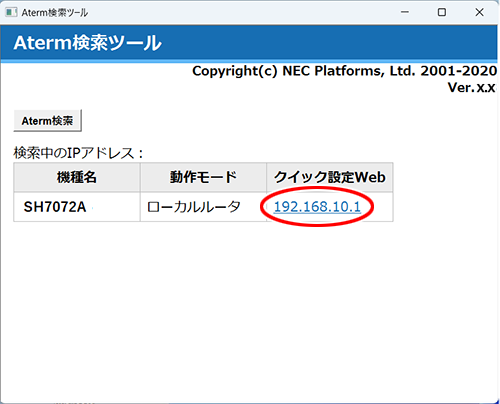Minimize the Aterm検索ツール window
Image resolution: width=500 pixels, height=404 pixels.
405,12
